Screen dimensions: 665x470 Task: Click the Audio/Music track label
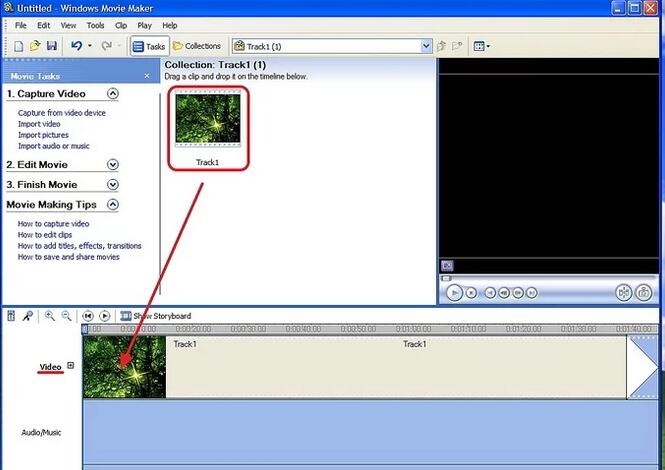pos(41,432)
